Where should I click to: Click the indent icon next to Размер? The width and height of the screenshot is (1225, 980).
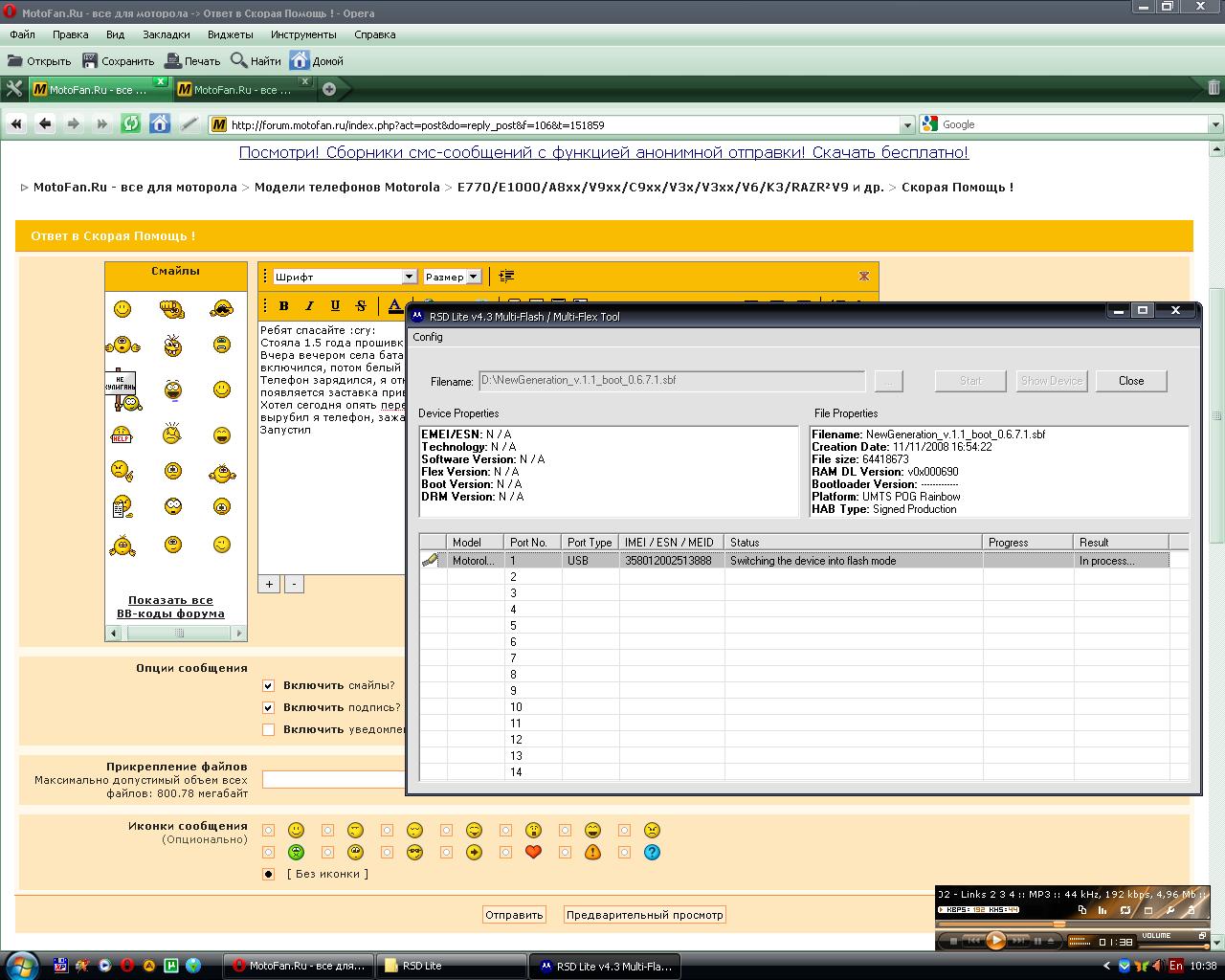[x=506, y=277]
